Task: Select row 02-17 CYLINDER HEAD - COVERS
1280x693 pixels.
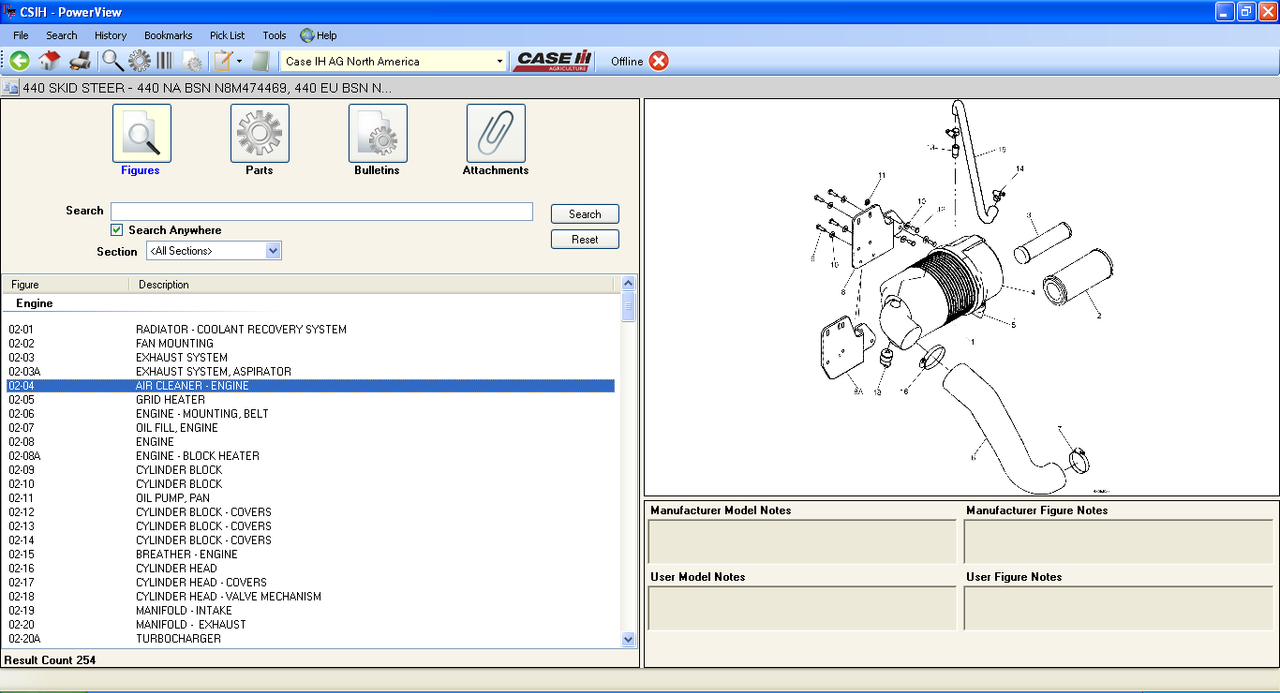Action: (x=310, y=582)
